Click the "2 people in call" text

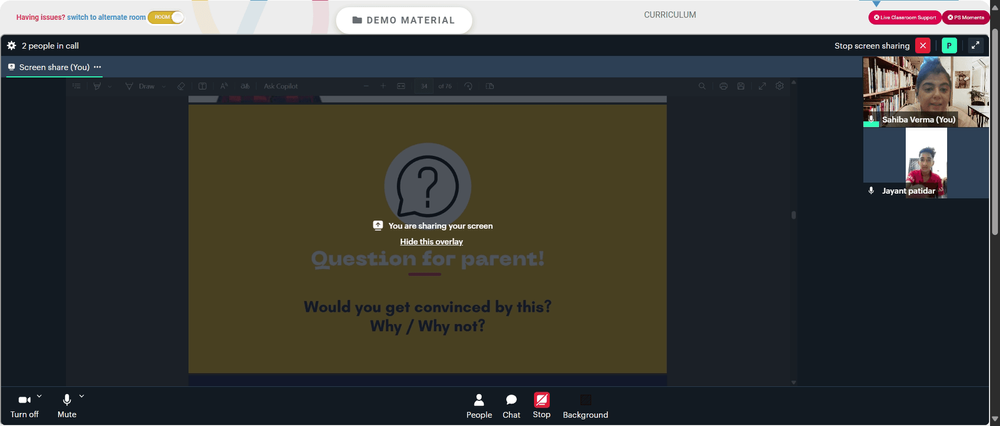tap(50, 46)
